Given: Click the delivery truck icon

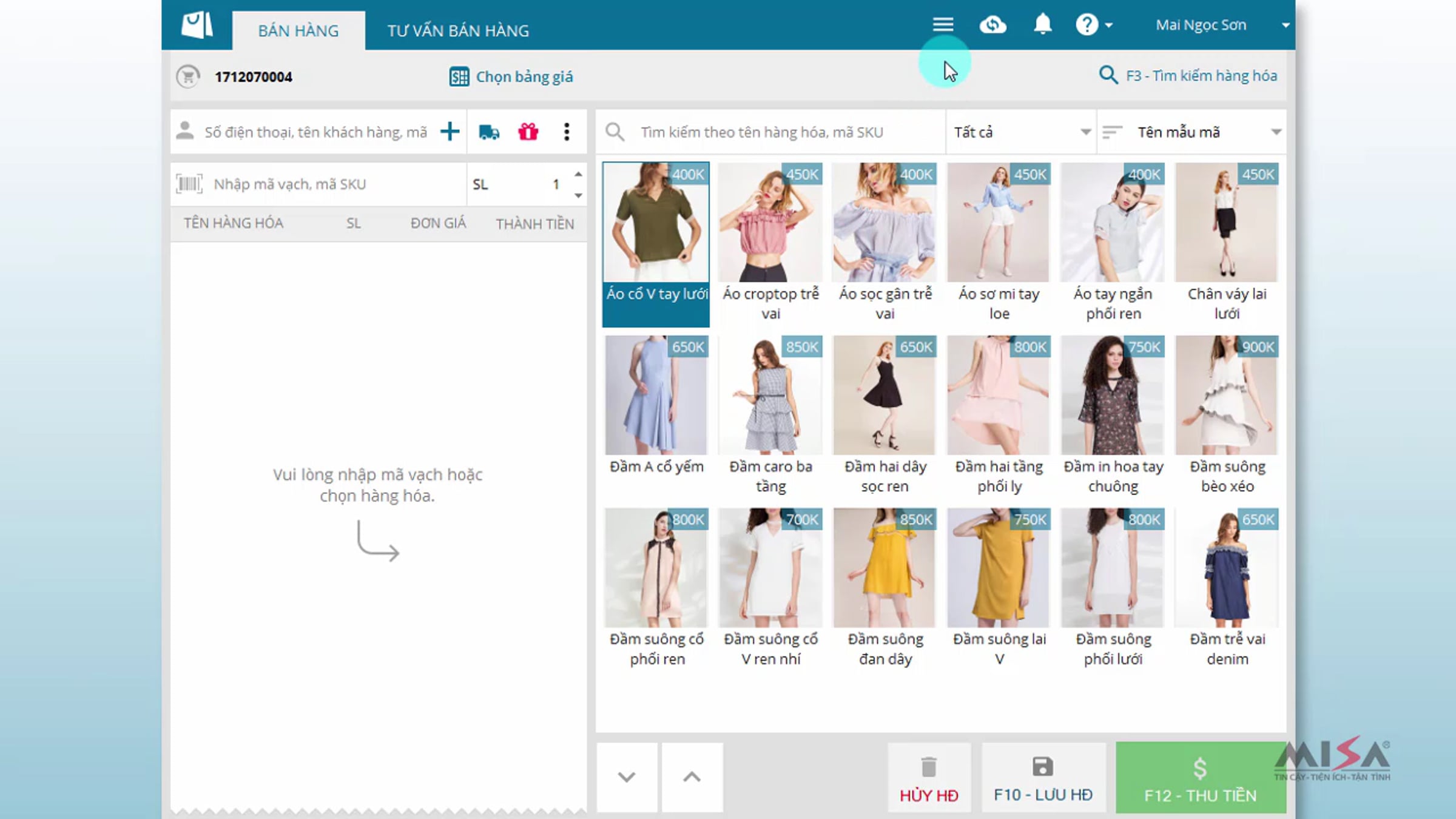Looking at the screenshot, I should click(x=489, y=132).
